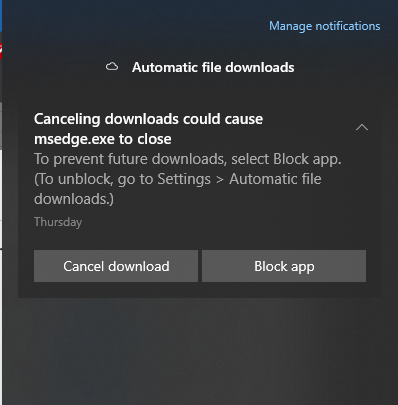Click the Cancel download button
This screenshot has height=405, width=398.
[116, 266]
